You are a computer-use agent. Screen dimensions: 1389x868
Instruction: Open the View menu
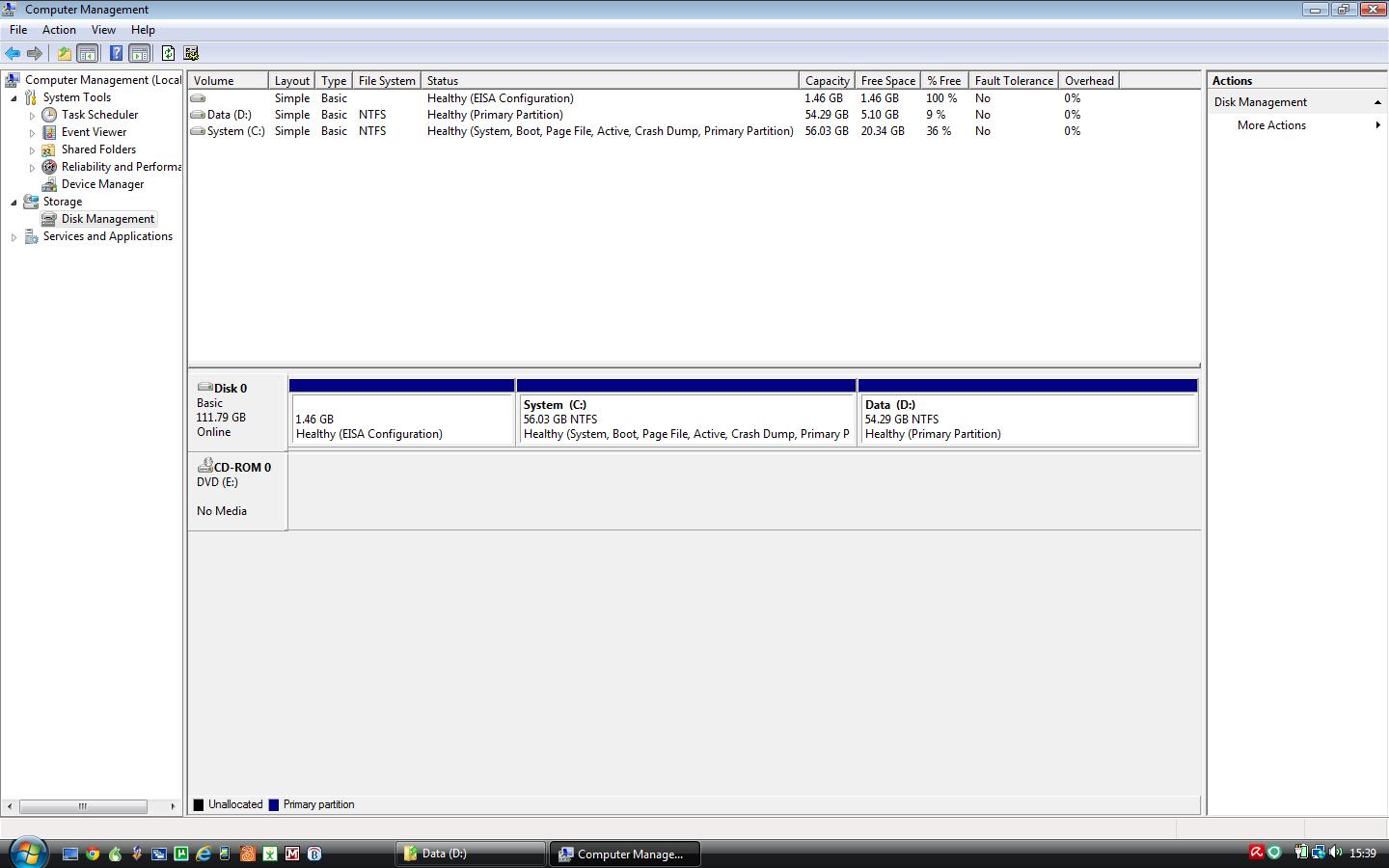[103, 30]
